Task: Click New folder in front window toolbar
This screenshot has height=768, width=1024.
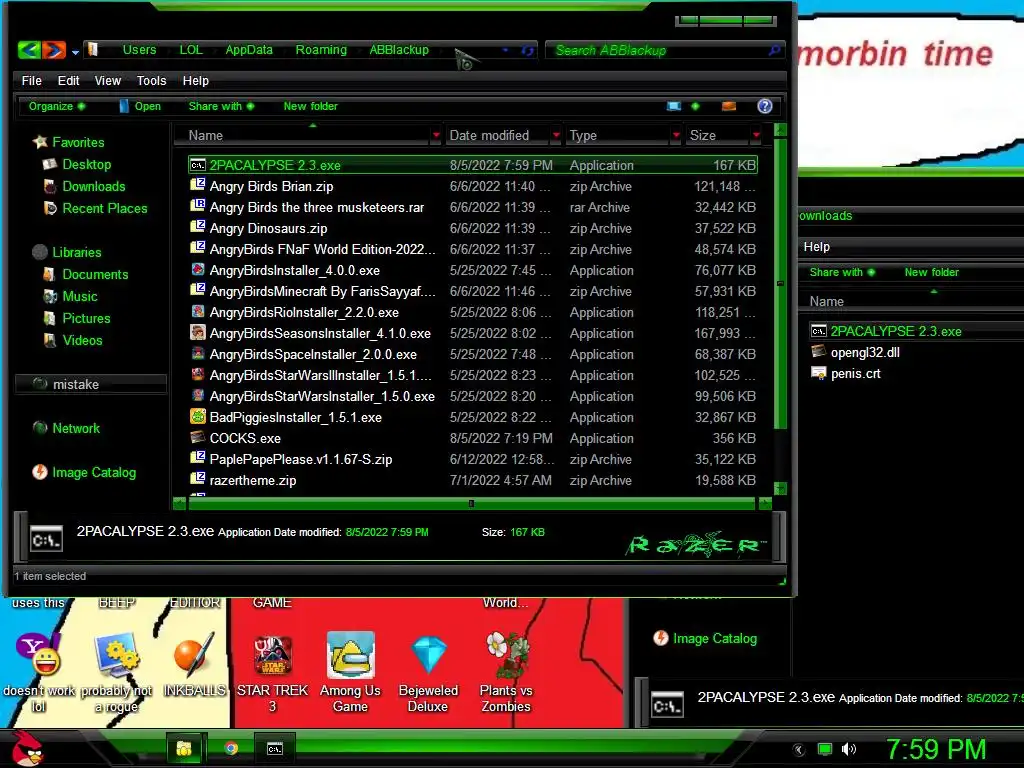Action: (310, 106)
